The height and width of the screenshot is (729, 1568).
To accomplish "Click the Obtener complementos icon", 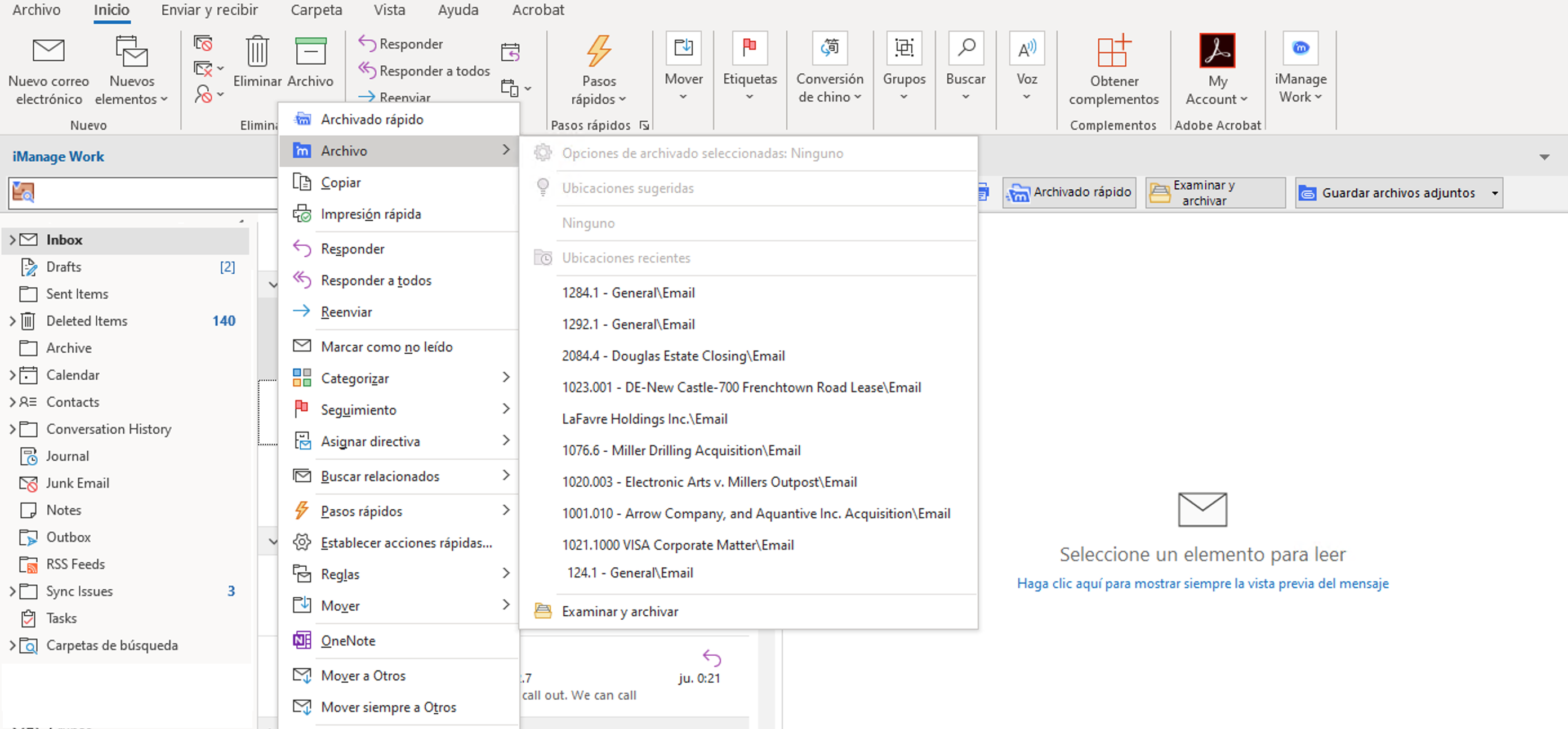I will coord(1113,51).
